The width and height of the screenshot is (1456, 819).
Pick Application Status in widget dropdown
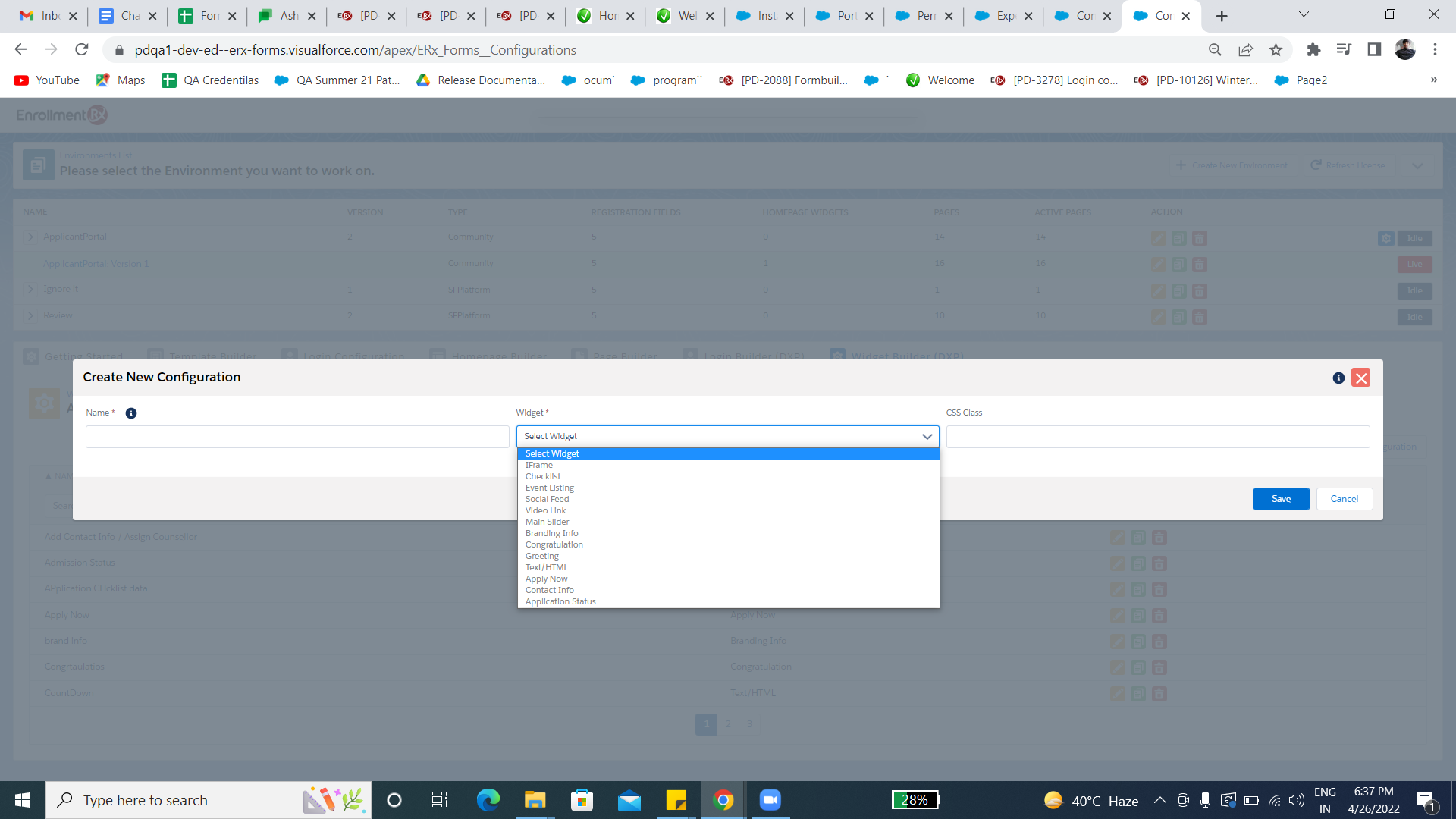coord(560,601)
